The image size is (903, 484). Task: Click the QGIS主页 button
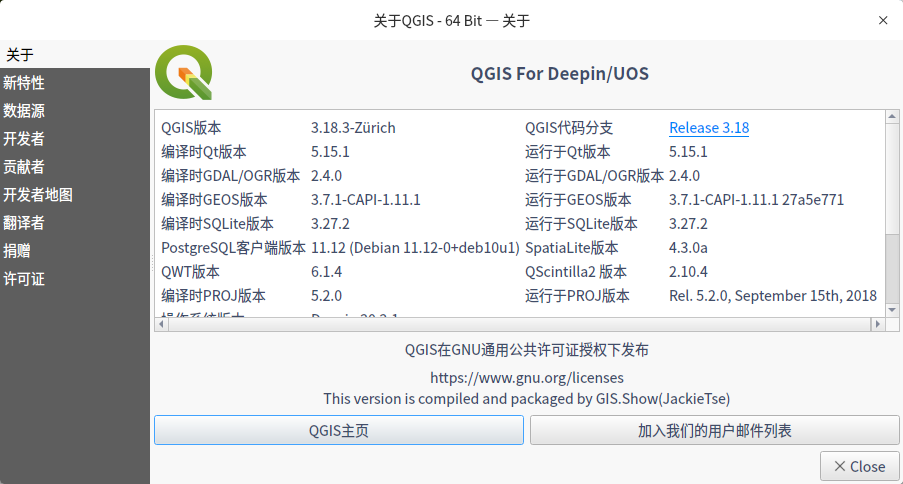(x=339, y=430)
